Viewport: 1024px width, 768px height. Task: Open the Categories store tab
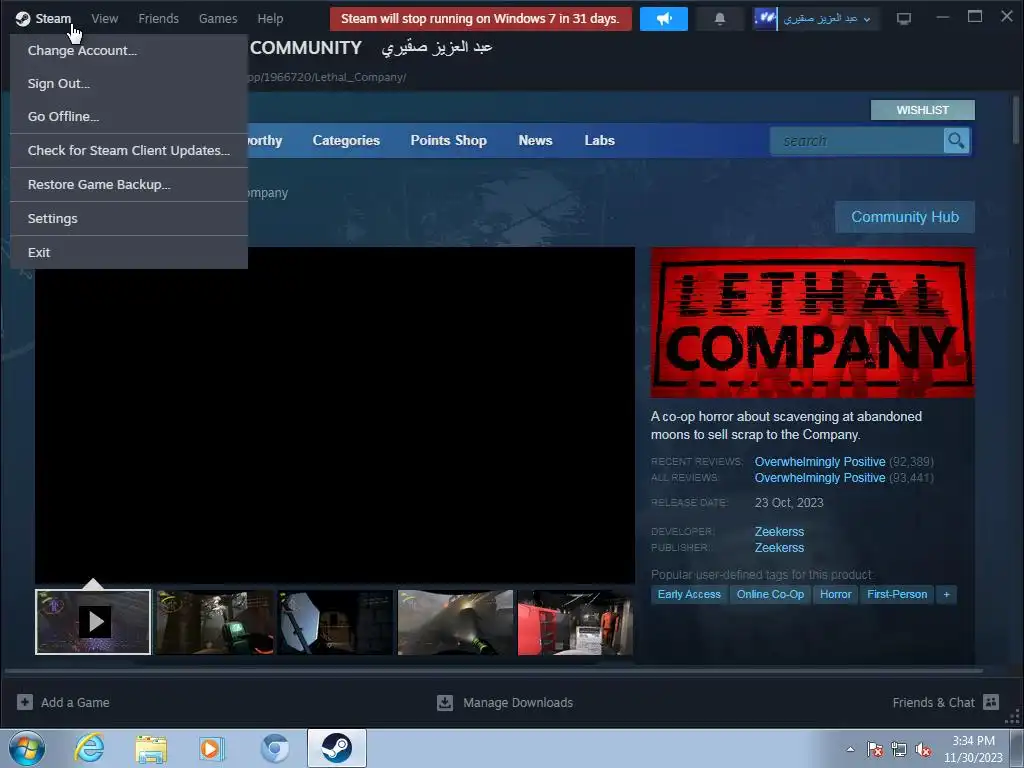click(346, 140)
